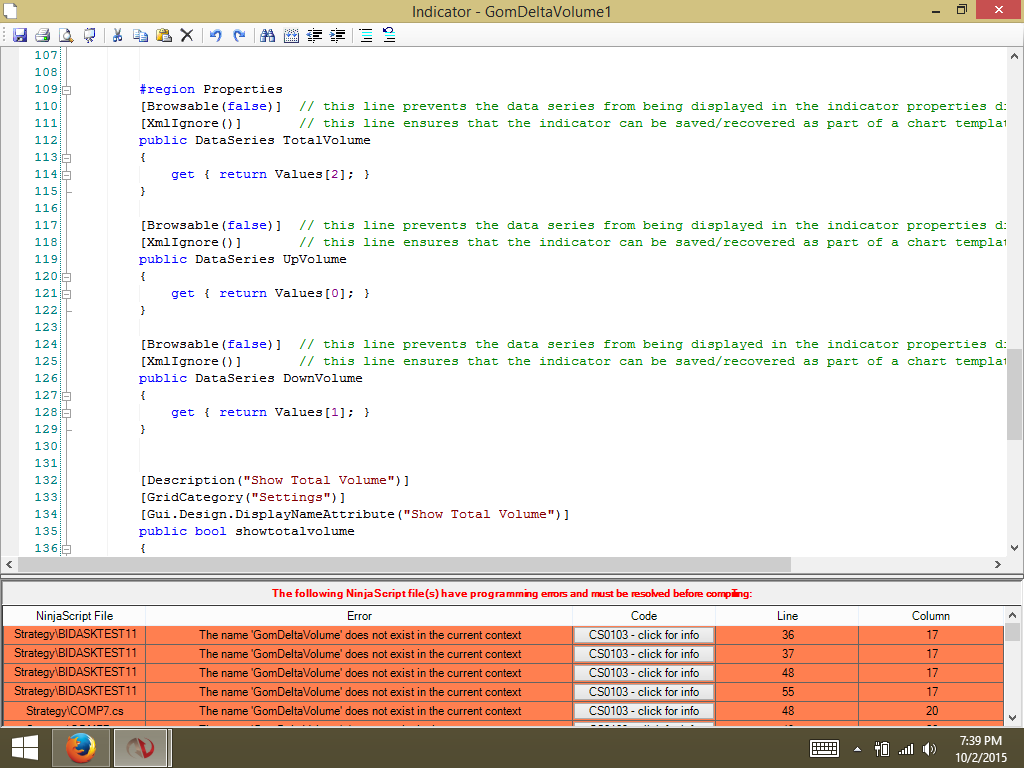Place cursor on 'public bool showtotalvolume' line

click(x=247, y=531)
